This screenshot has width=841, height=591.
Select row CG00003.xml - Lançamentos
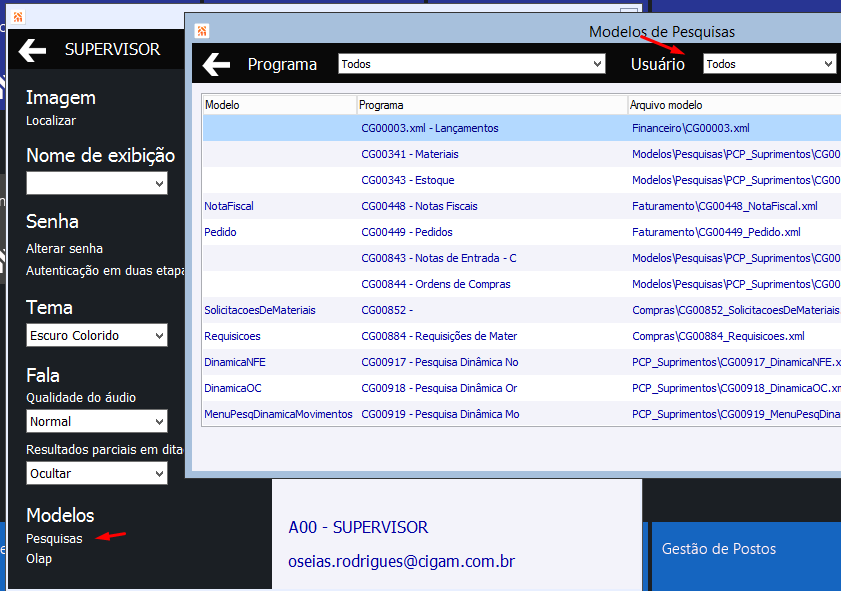(x=521, y=128)
